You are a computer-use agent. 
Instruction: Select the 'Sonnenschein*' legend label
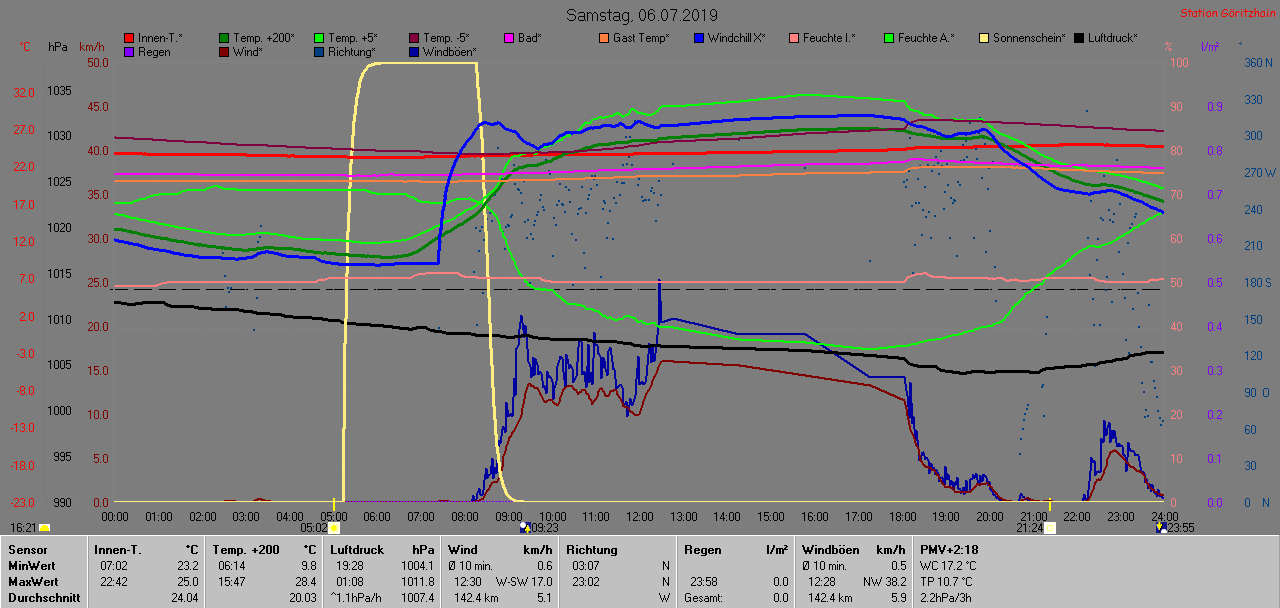coord(1029,38)
